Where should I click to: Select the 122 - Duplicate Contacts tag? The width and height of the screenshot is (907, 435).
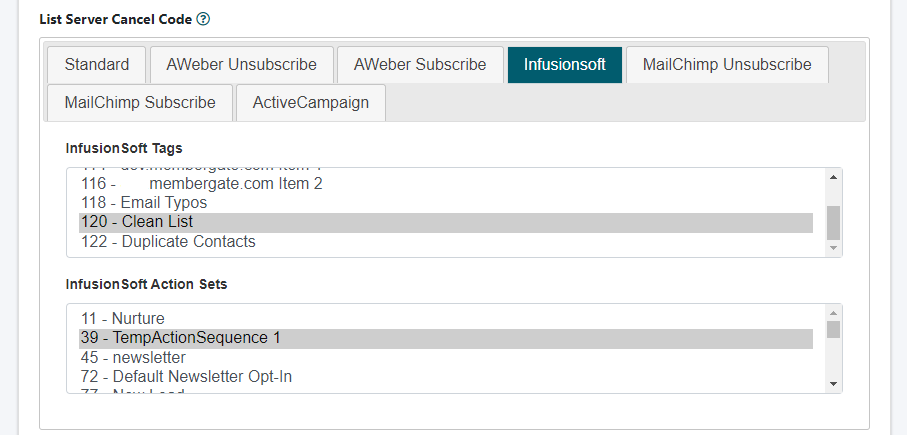[x=445, y=242]
